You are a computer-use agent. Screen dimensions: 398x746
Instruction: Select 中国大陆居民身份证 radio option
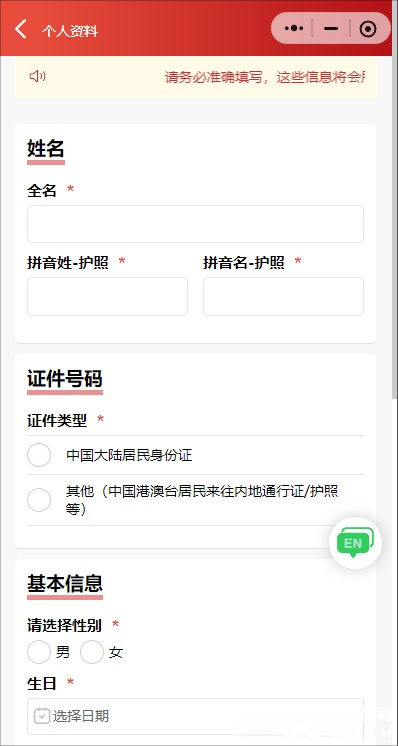[39, 455]
